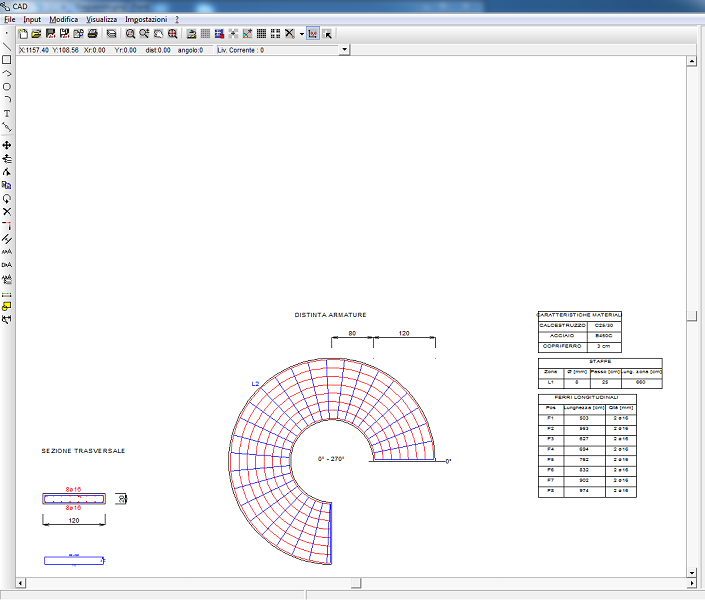
Task: Click the horizontal scrollbar thumb
Action: (x=356, y=583)
